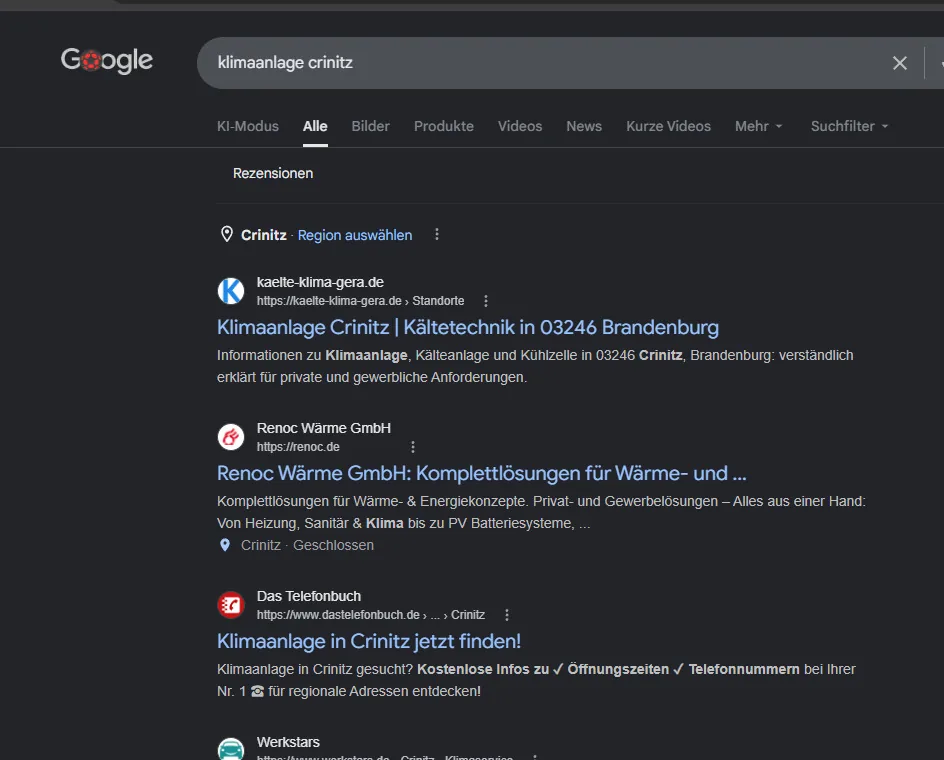This screenshot has width=944, height=760.
Task: Click the Renoc Wärme GmbH favicon
Action: point(231,437)
